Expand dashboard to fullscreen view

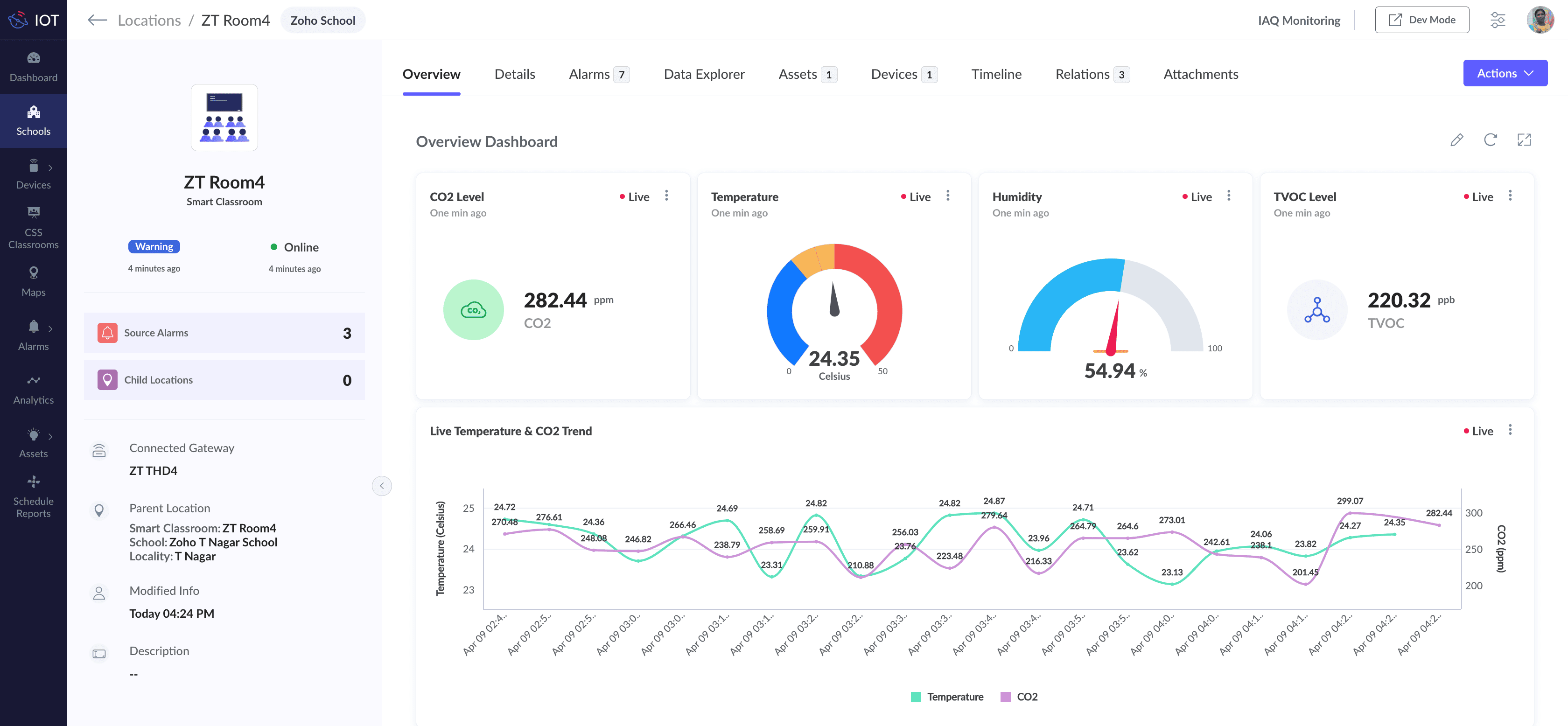(1524, 140)
